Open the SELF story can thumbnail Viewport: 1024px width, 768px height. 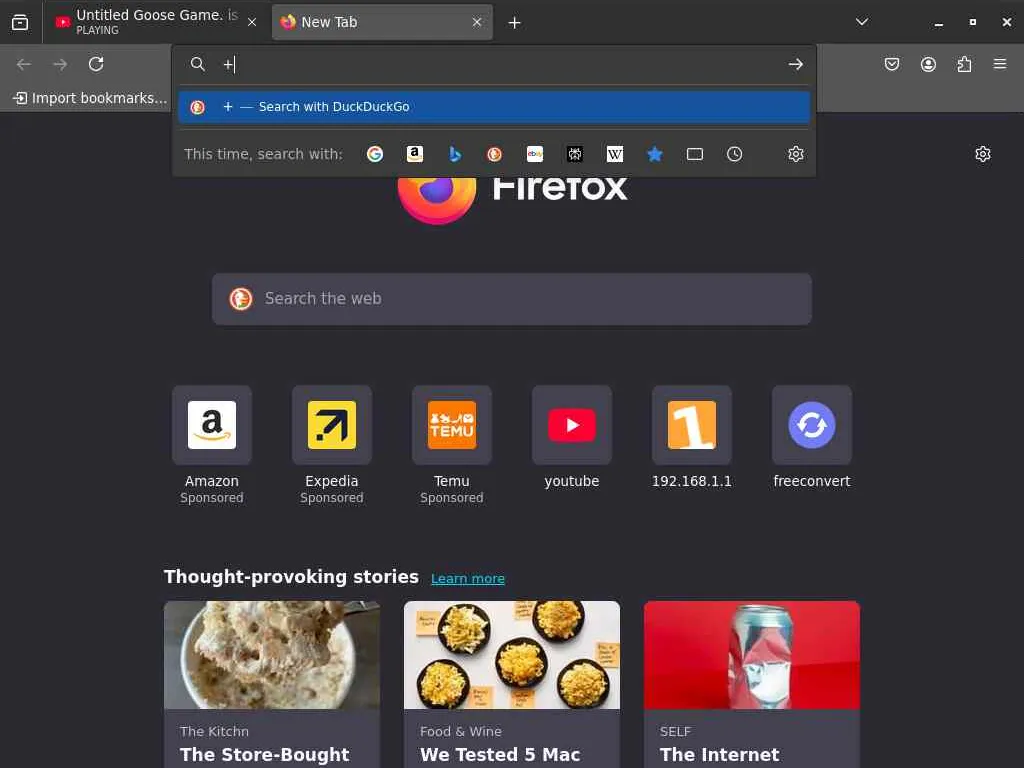click(752, 655)
